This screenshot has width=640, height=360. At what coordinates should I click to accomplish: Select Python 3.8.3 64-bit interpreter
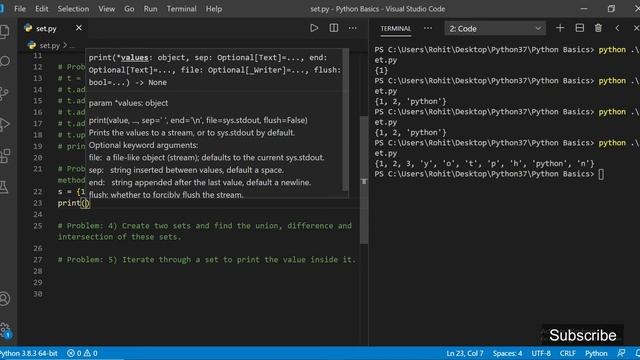point(29,353)
